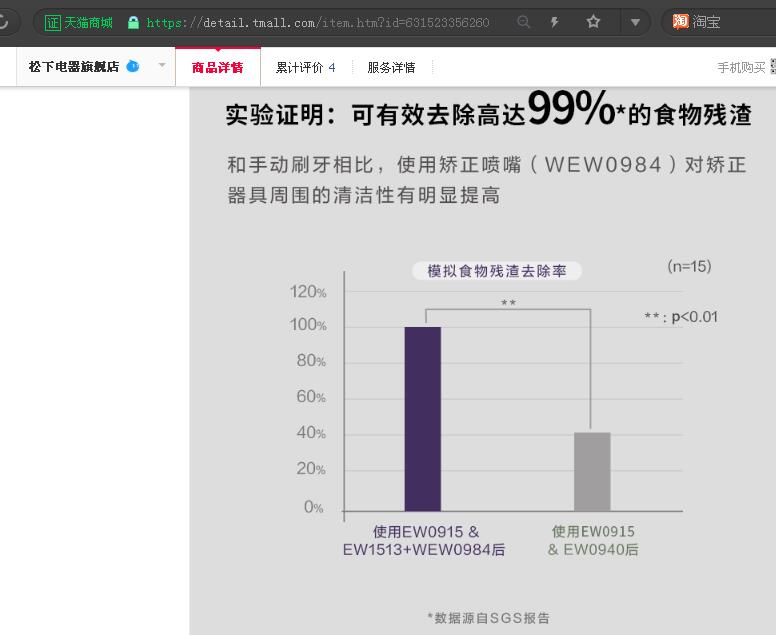
Task: Switch to the 累计评价 tab
Action: pyautogui.click(x=305, y=67)
